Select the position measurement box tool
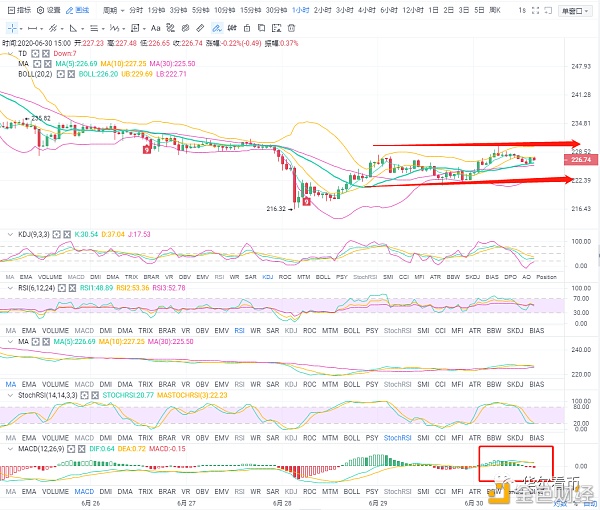This screenshot has height=510, width=600. pyautogui.click(x=135, y=28)
